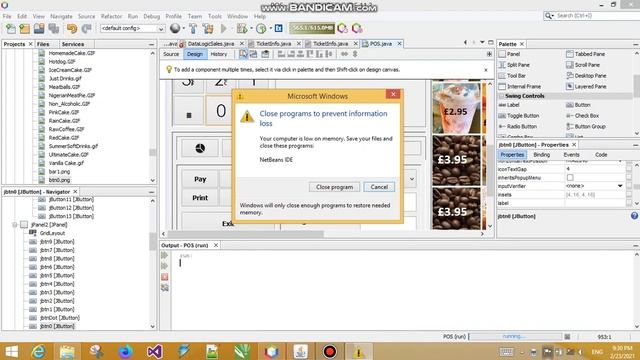Image resolution: width=640 pixels, height=360 pixels.
Task: Select the GridLayout node in the Navigator
Action: 52,233
